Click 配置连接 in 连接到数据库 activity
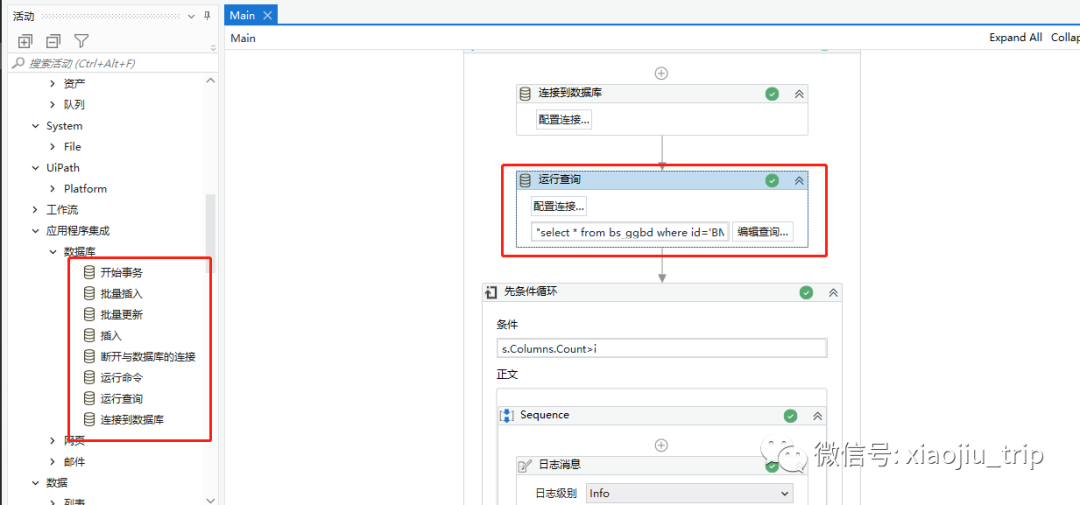 [564, 120]
